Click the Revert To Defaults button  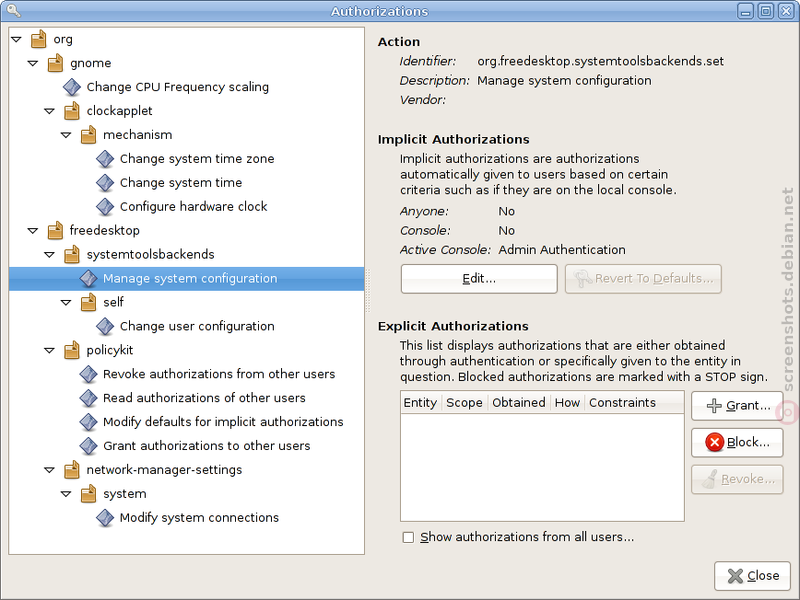click(643, 279)
